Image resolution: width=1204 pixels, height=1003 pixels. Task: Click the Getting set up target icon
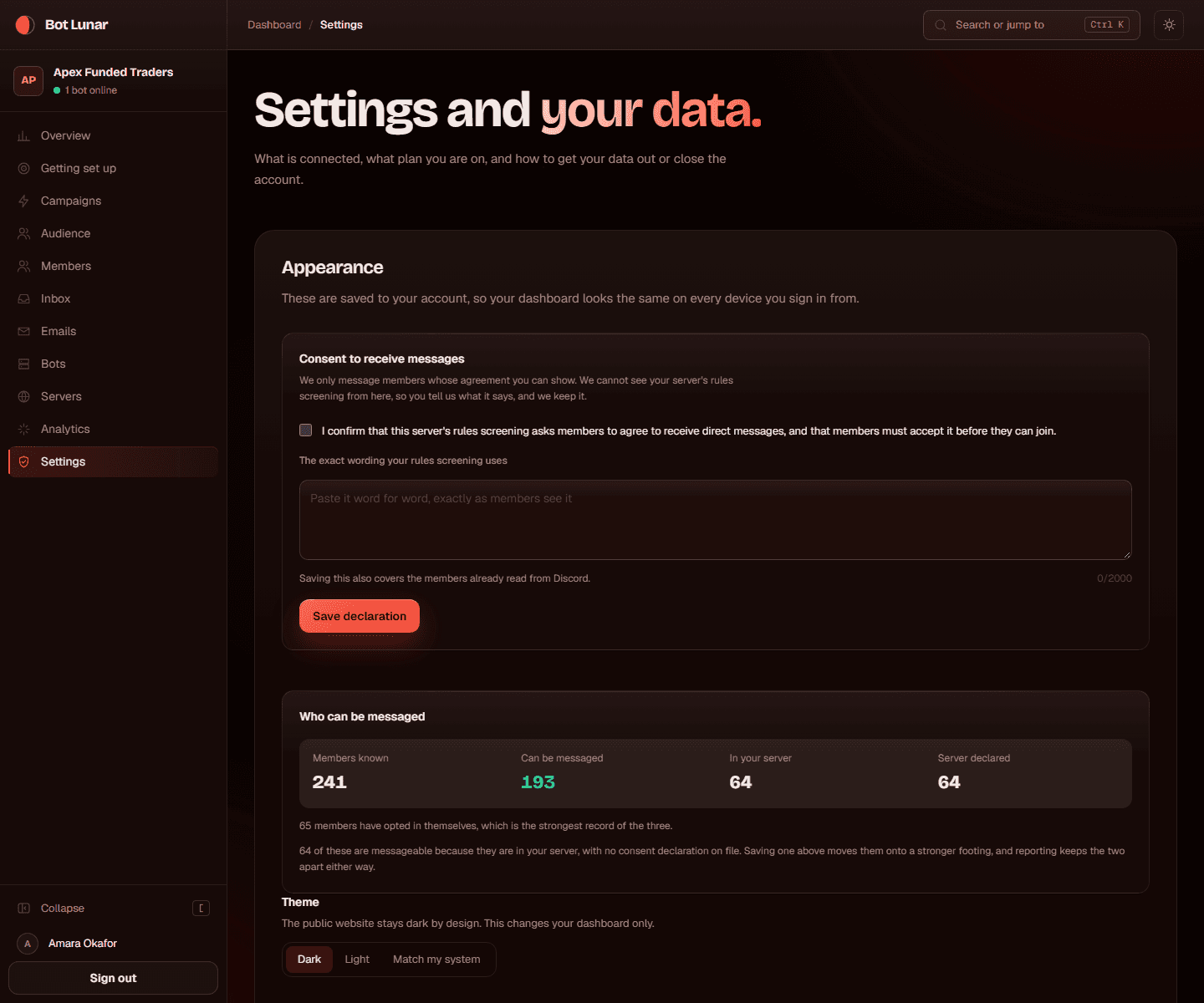click(23, 168)
